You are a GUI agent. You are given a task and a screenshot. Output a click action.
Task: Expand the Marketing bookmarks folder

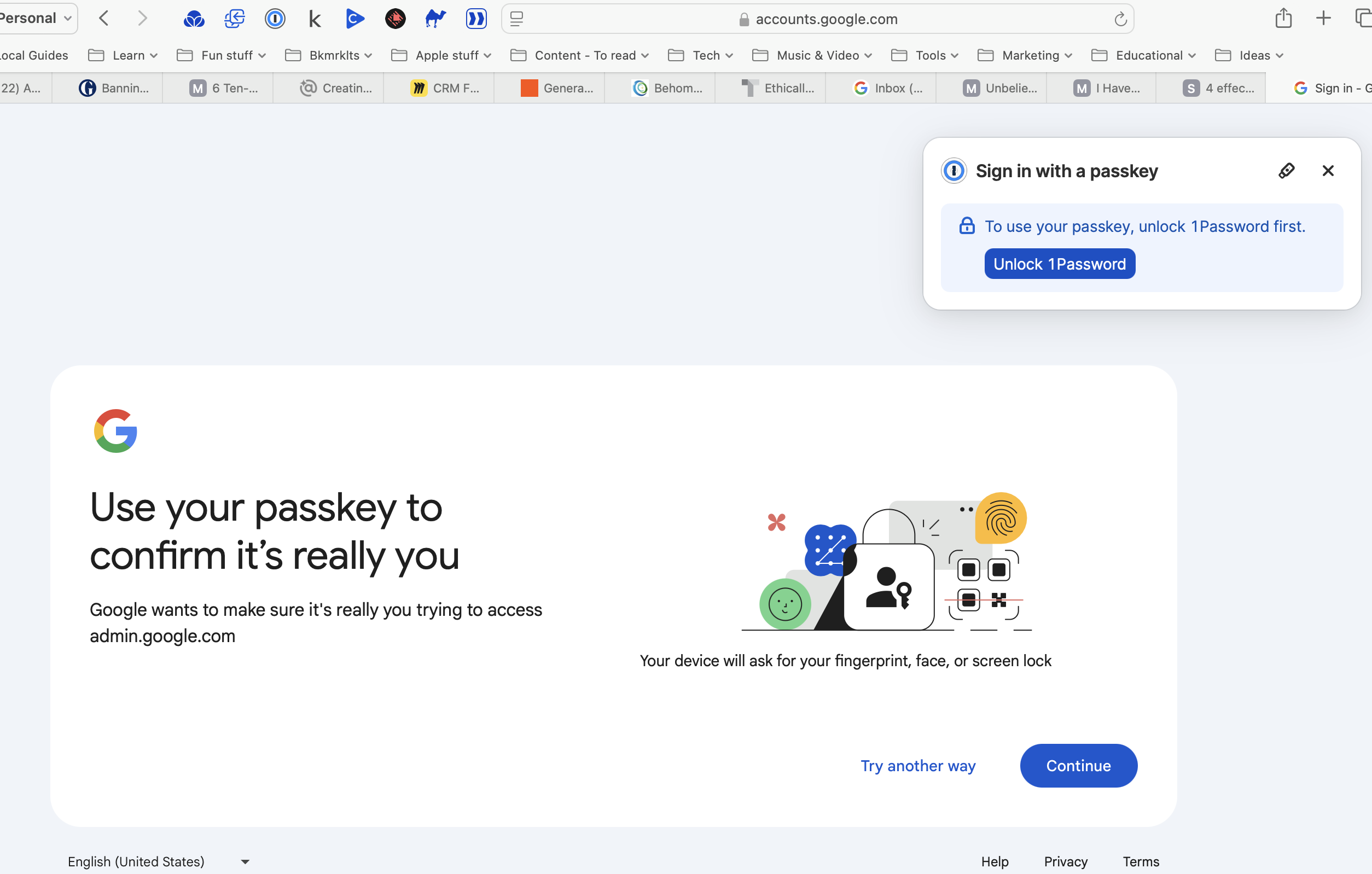pos(1025,55)
